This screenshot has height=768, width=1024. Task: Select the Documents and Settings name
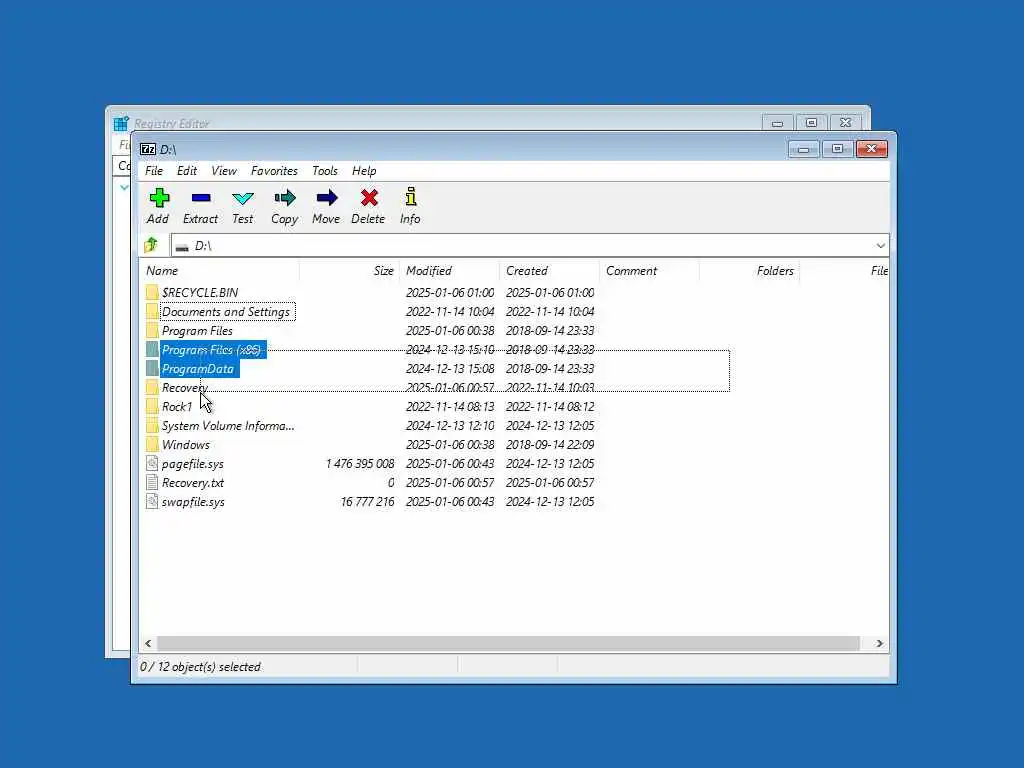(226, 312)
